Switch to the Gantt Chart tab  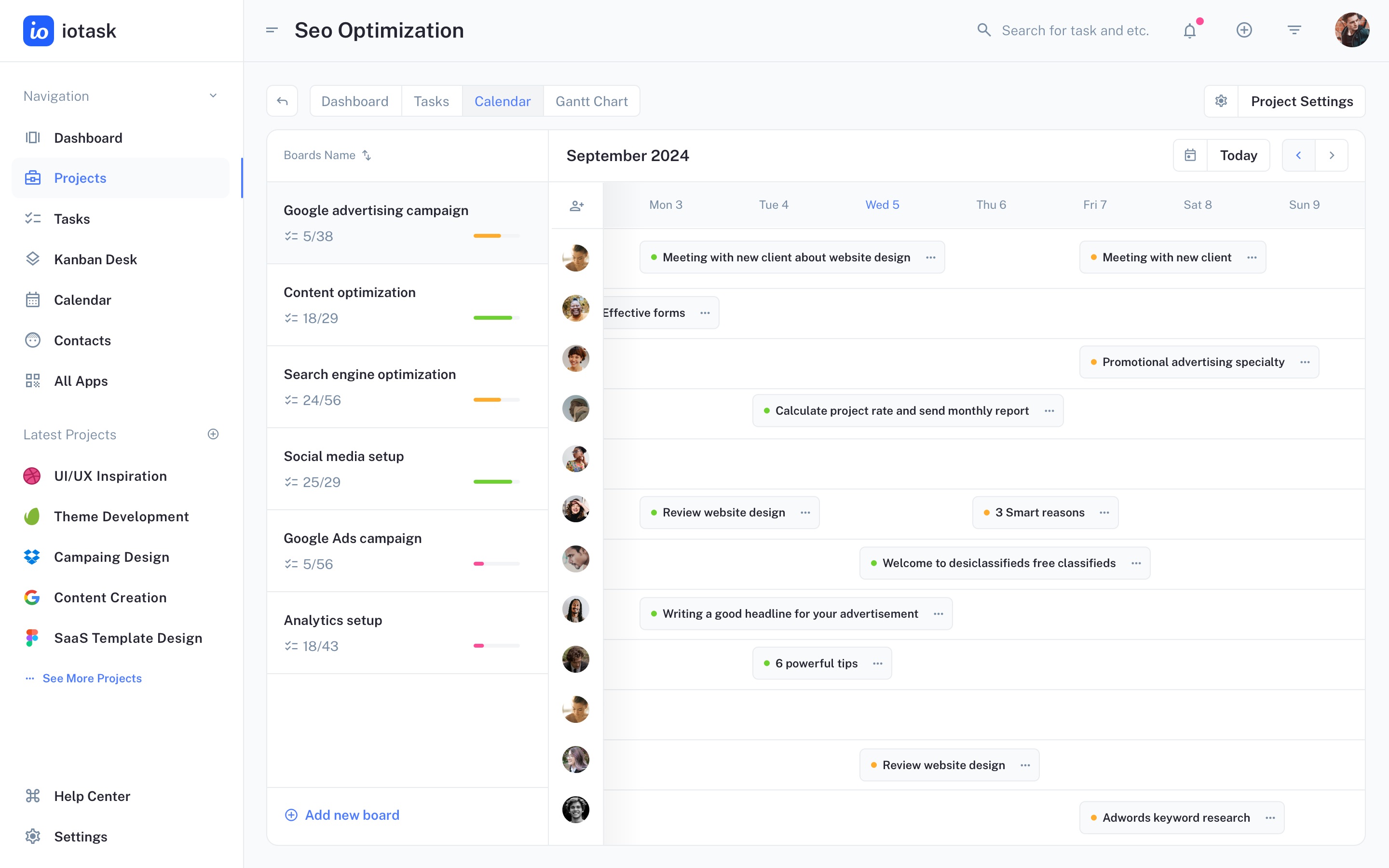point(591,101)
